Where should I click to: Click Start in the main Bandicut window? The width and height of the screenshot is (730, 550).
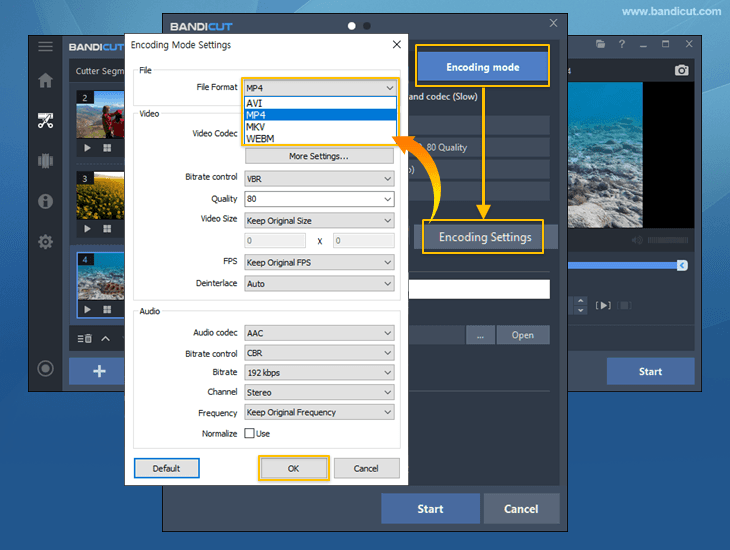pyautogui.click(x=650, y=371)
